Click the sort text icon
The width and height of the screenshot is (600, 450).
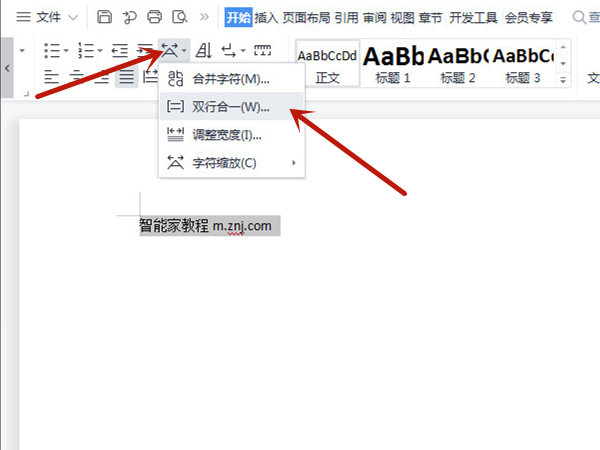(203, 50)
